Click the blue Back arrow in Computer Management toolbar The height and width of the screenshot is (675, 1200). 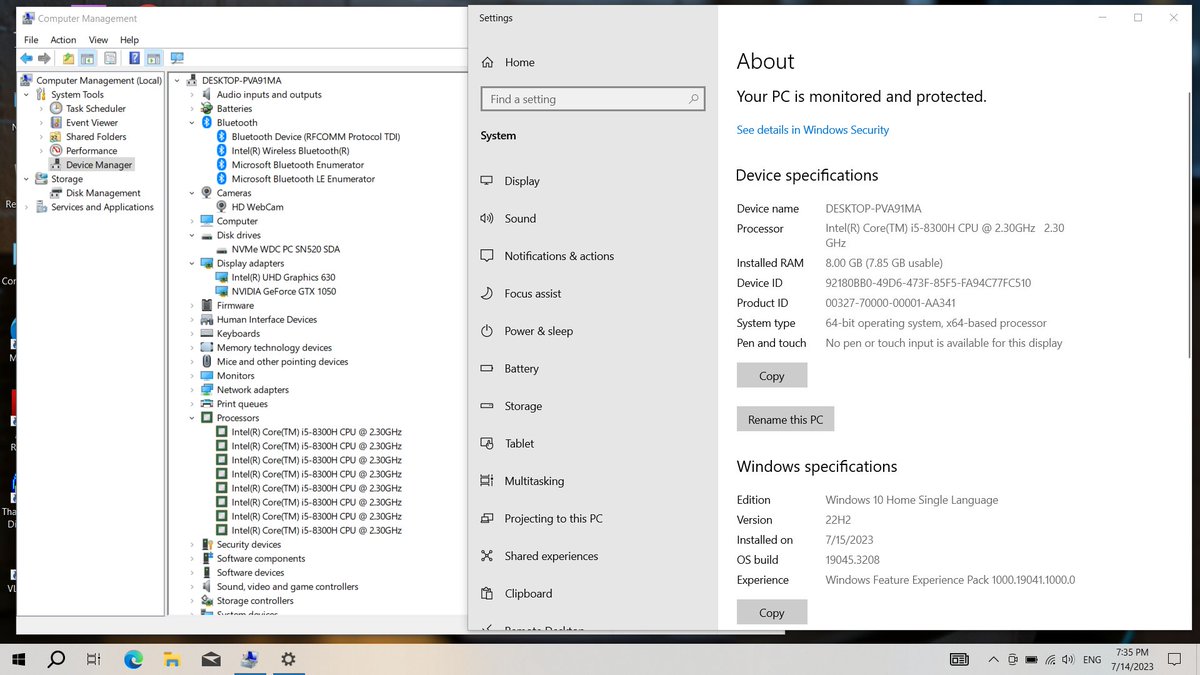pos(27,59)
